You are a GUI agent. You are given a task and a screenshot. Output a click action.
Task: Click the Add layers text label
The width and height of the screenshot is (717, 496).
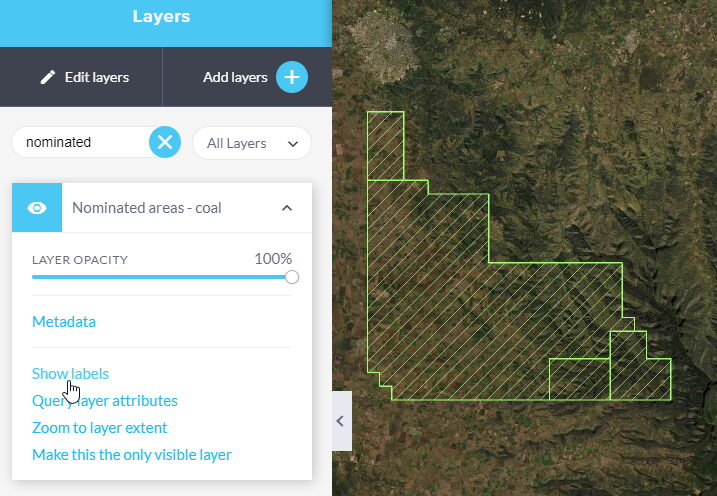(235, 77)
